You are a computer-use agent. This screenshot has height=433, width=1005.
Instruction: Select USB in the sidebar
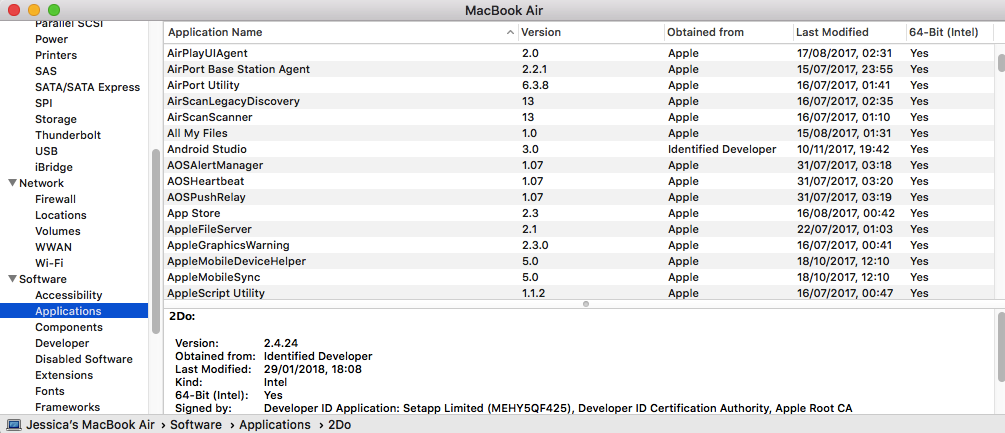click(46, 151)
